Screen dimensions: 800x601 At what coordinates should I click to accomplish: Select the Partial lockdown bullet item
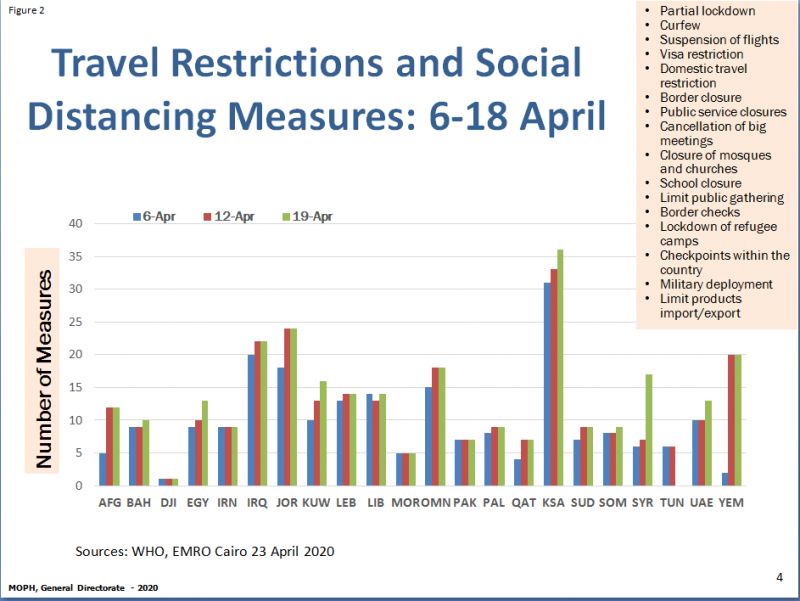(x=707, y=11)
